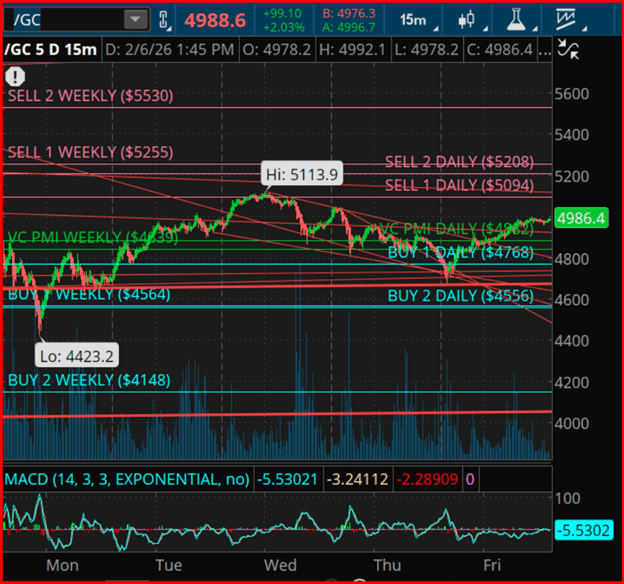Image resolution: width=624 pixels, height=584 pixels.
Task: Click the Hi: 5113.9 price bubble
Action: tap(302, 175)
